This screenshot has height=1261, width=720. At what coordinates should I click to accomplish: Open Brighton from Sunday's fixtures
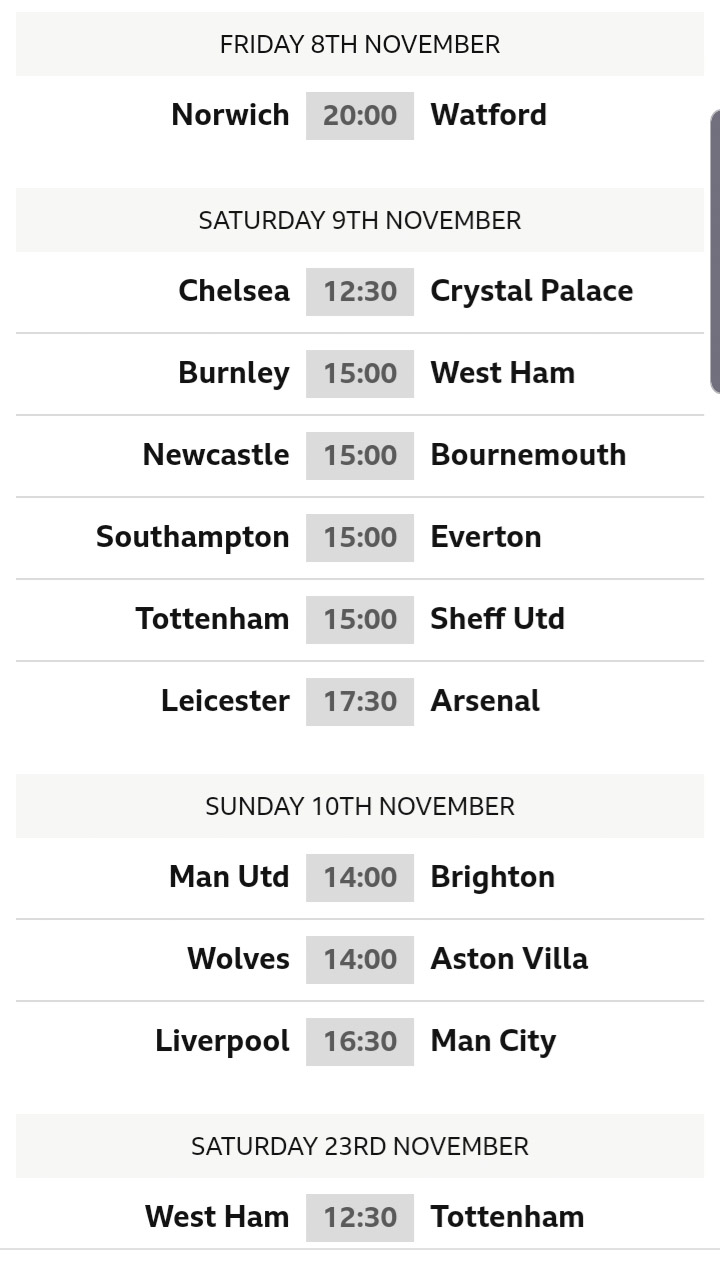tap(493, 877)
